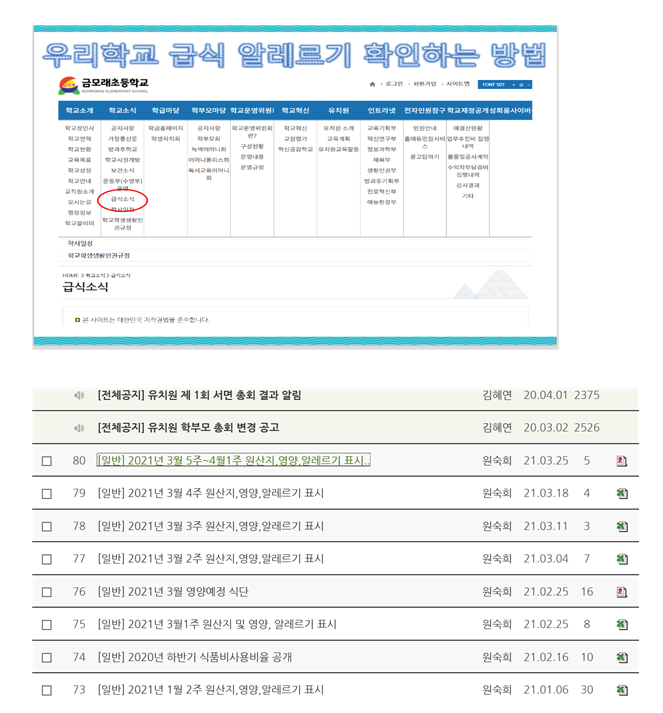Select 학생자치회 in the 학급마당 submenu
Screen dimensions: 663x713
click(166, 139)
